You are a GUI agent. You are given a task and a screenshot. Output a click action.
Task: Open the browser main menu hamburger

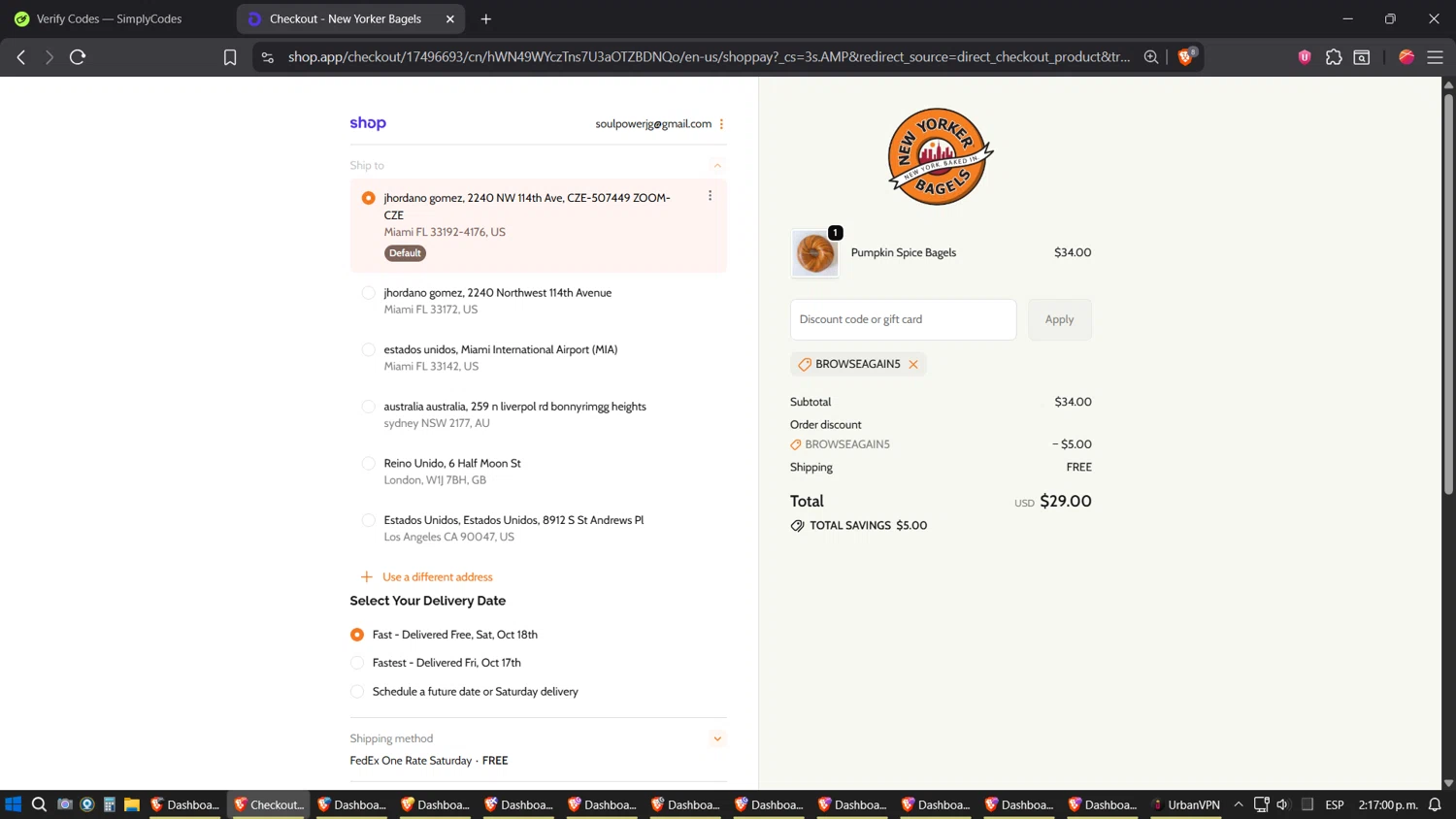pyautogui.click(x=1435, y=57)
